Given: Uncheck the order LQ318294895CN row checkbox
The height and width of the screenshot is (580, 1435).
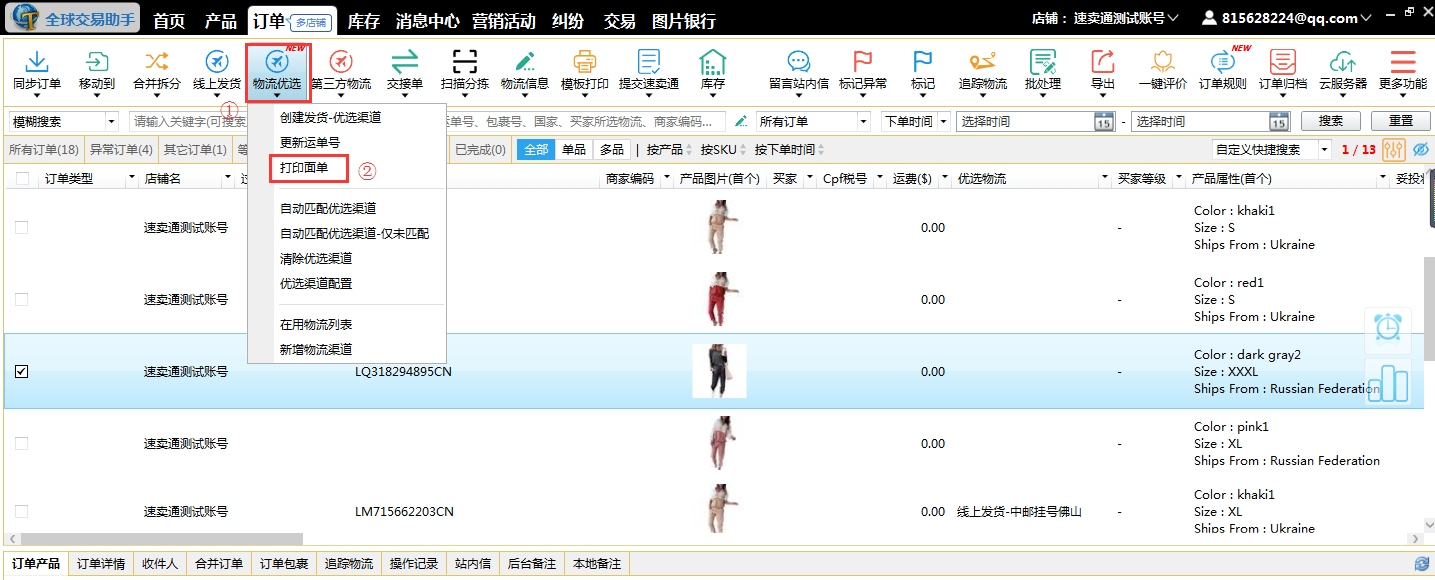Looking at the screenshot, I should (x=22, y=371).
